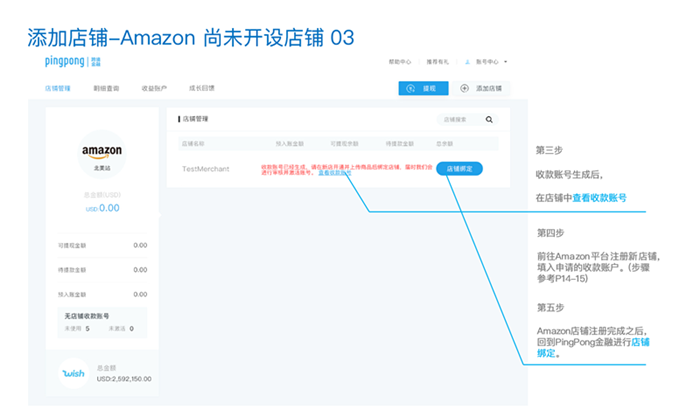
Task: Click the 店铺名称 column header
Action: point(193,144)
